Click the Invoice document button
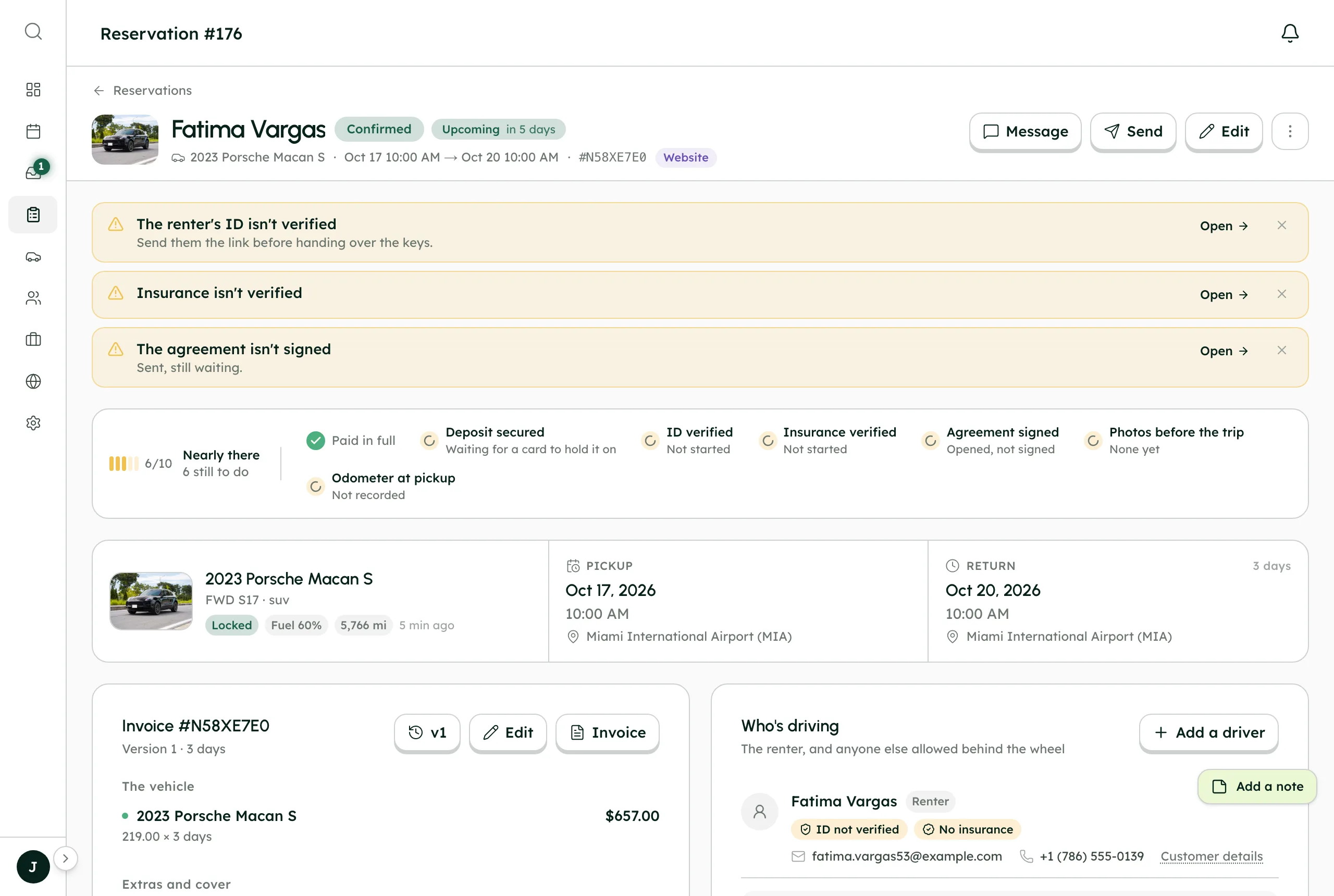Image resolution: width=1334 pixels, height=896 pixels. coord(608,732)
